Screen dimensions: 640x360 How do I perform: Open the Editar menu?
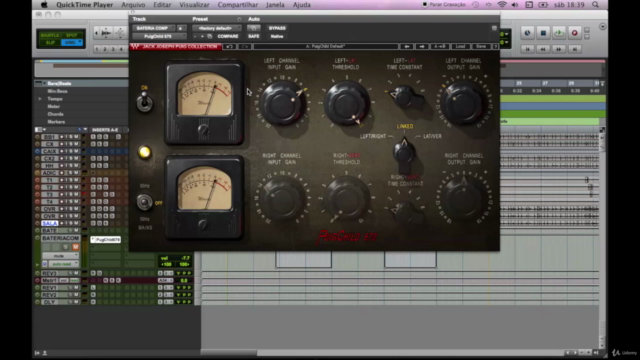(162, 5)
